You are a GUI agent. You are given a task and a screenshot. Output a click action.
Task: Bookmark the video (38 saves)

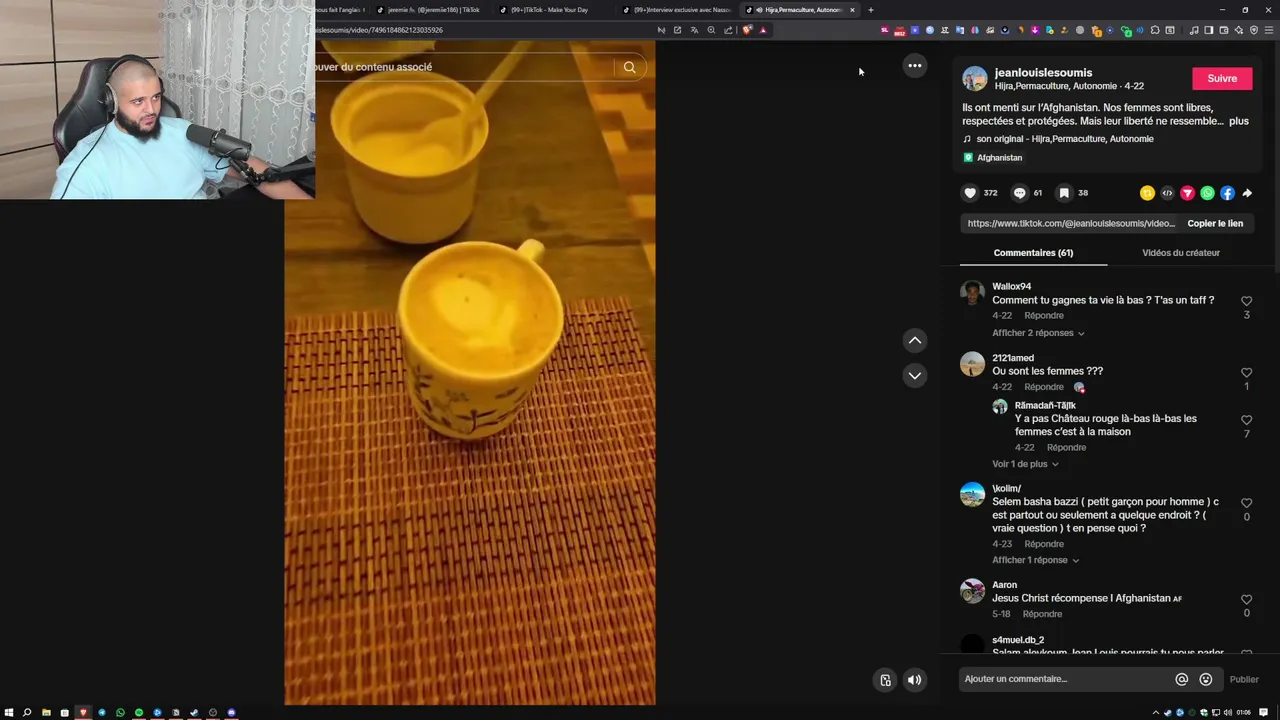pos(1064,193)
